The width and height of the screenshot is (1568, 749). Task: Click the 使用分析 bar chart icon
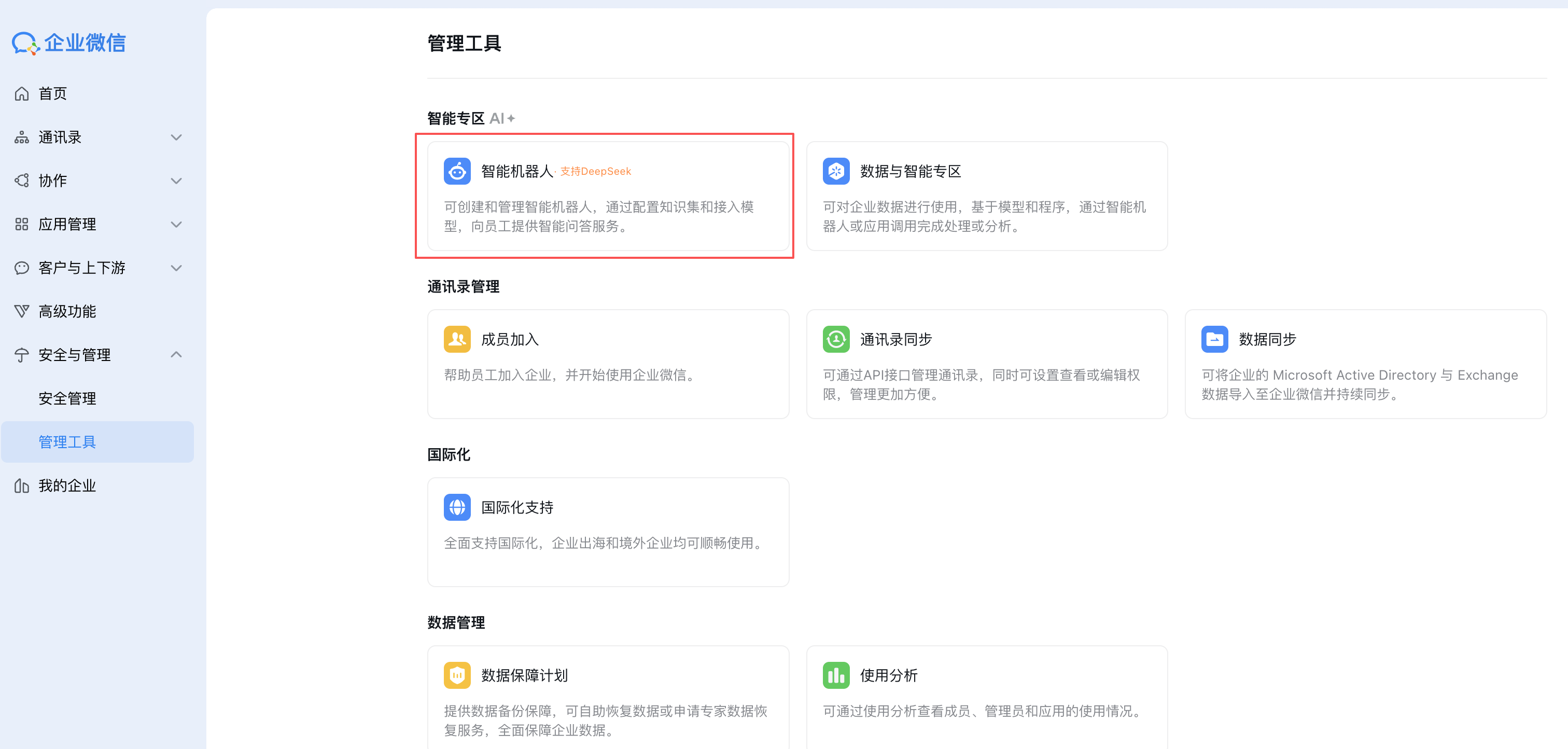click(x=836, y=675)
